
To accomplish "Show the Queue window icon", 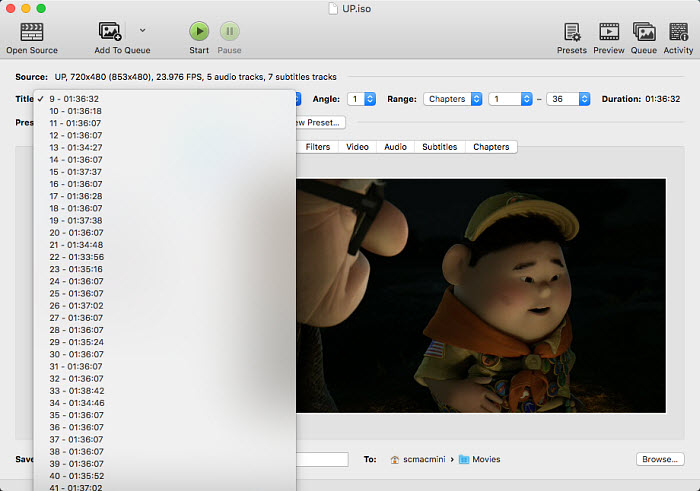I will [x=644, y=32].
